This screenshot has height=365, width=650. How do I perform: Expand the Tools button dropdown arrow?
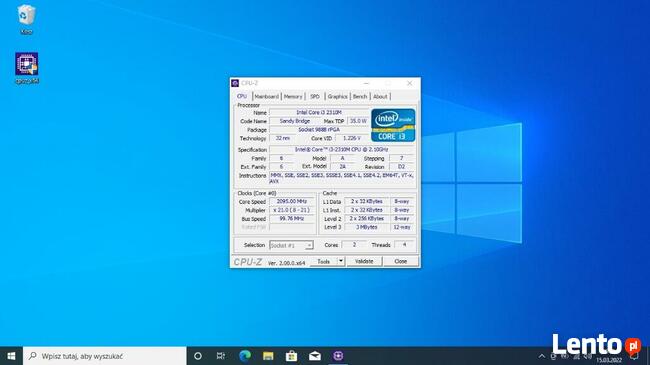click(341, 261)
